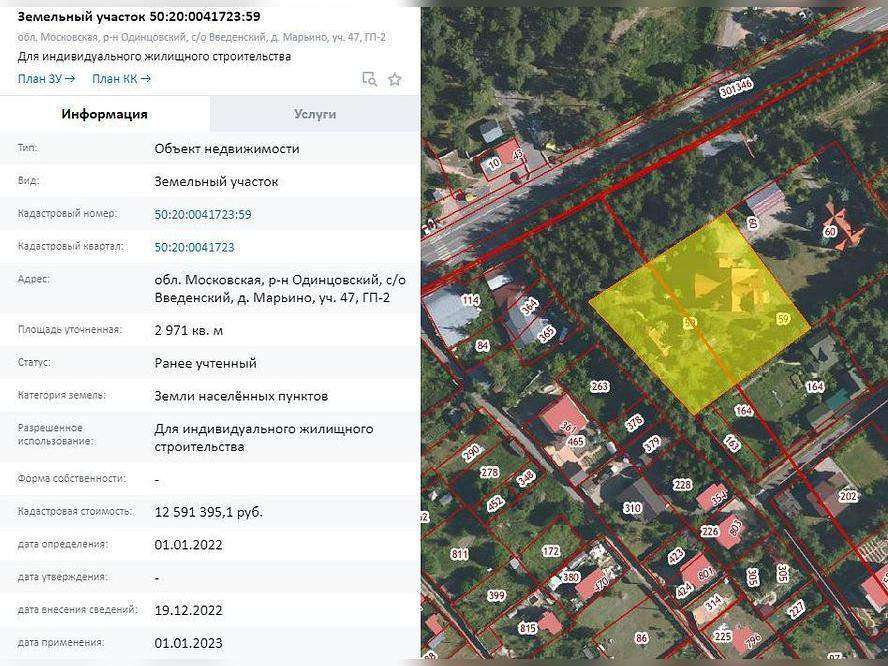Open cadastral quarter 50:20:0041723 link
This screenshot has height=666, width=888.
tap(194, 247)
